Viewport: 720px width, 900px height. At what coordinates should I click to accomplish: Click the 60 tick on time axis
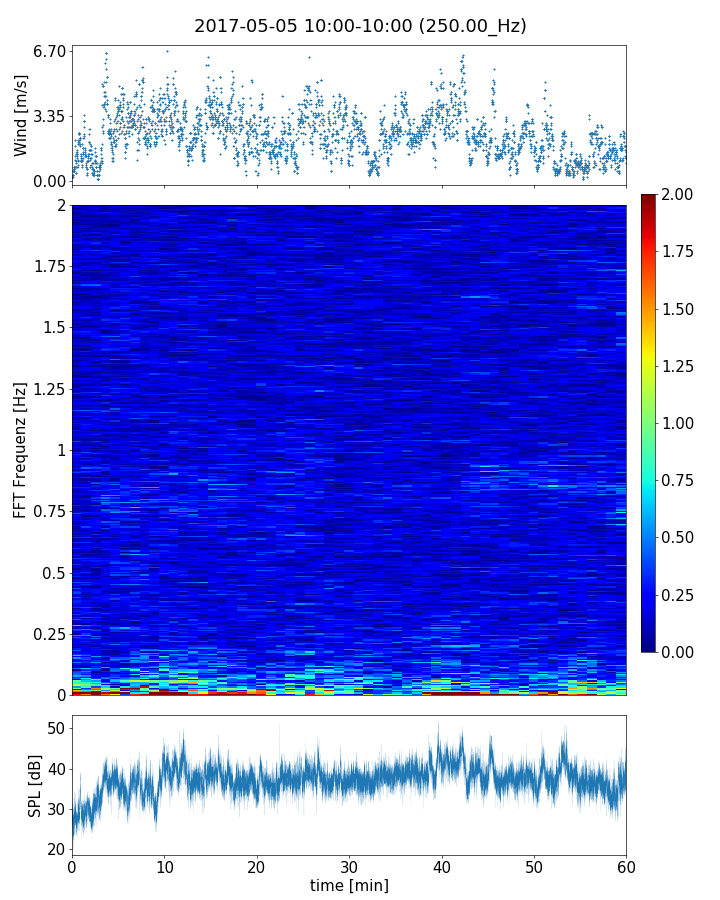(626, 866)
